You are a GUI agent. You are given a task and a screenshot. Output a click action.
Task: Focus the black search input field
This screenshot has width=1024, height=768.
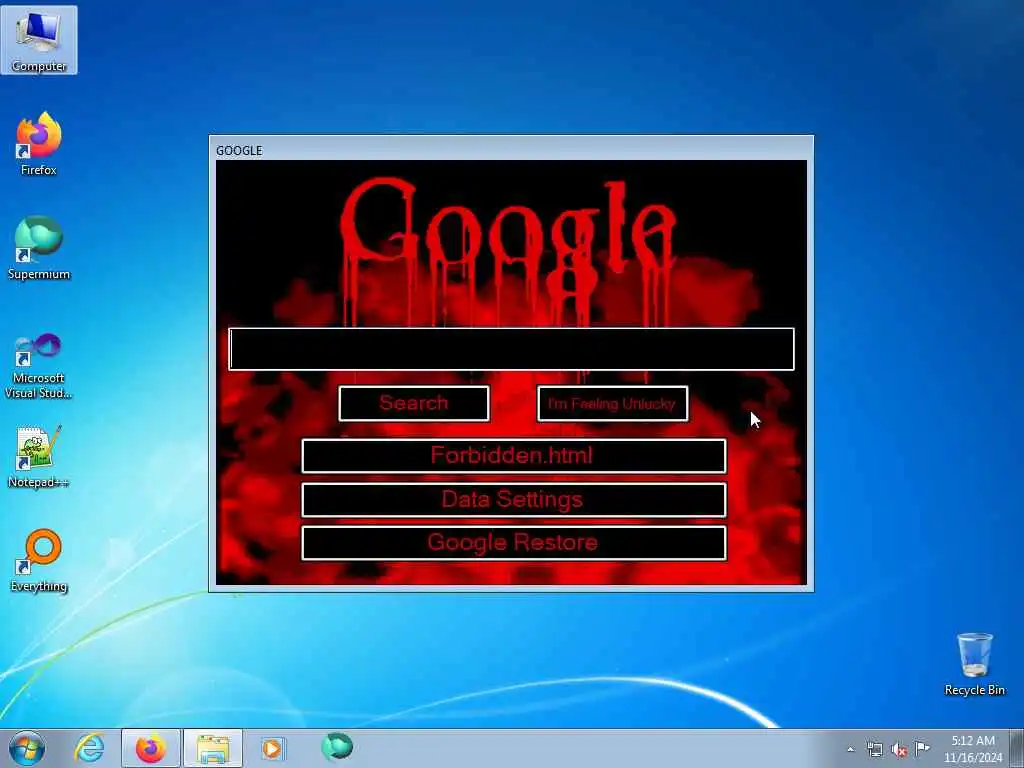(511, 349)
